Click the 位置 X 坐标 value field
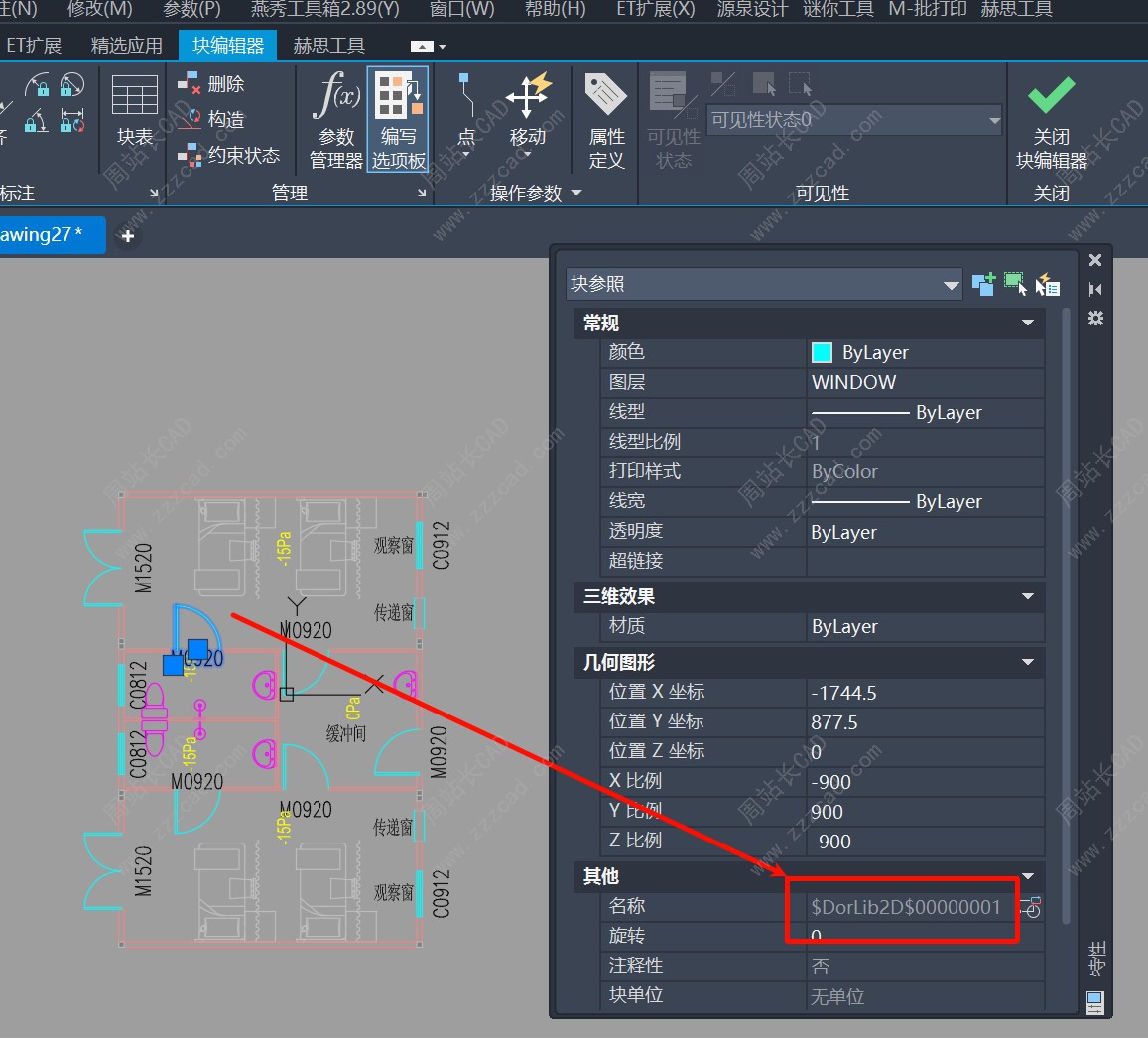This screenshot has width=1148, height=1038. 923,693
